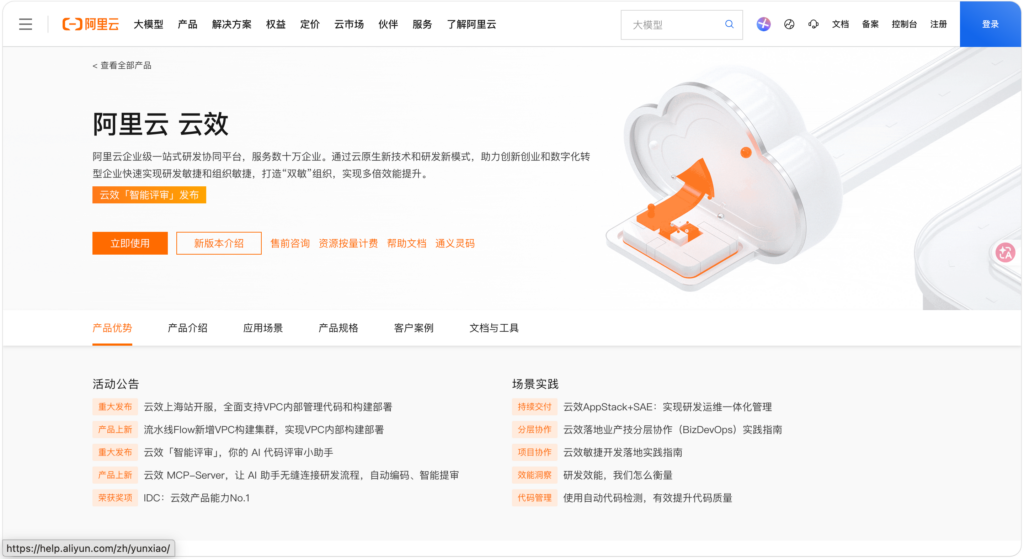Click the 持续交付 tag
Viewport: 1024px width, 559px height.
tap(534, 407)
